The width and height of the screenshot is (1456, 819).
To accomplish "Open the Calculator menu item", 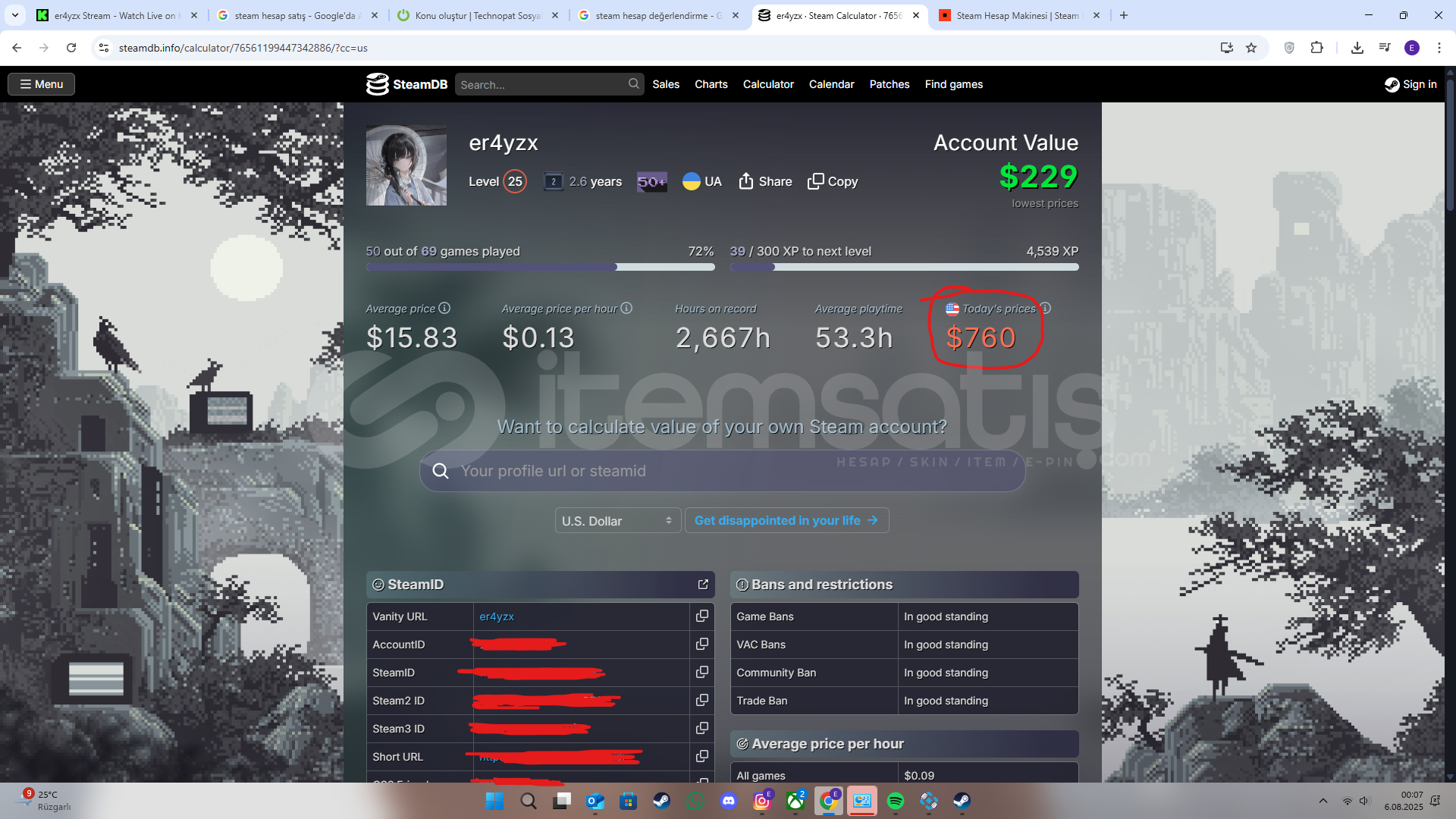I will click(x=768, y=84).
